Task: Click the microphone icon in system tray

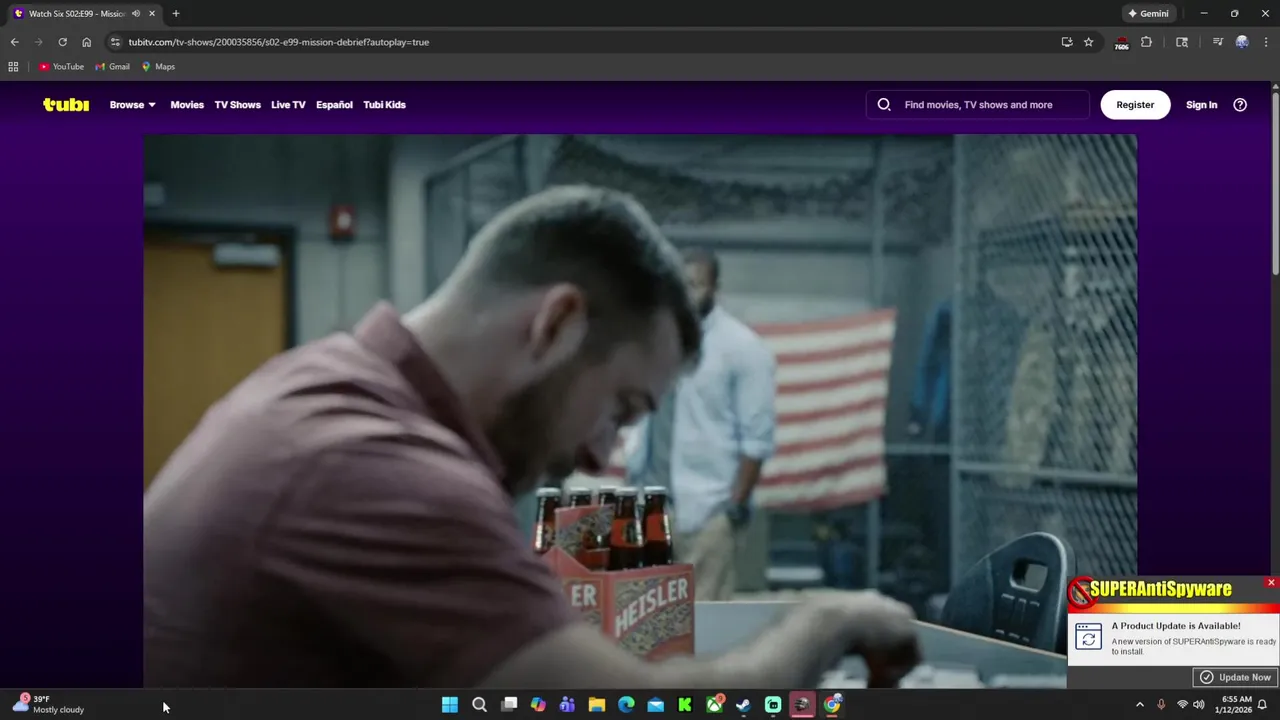Action: 1161,705
